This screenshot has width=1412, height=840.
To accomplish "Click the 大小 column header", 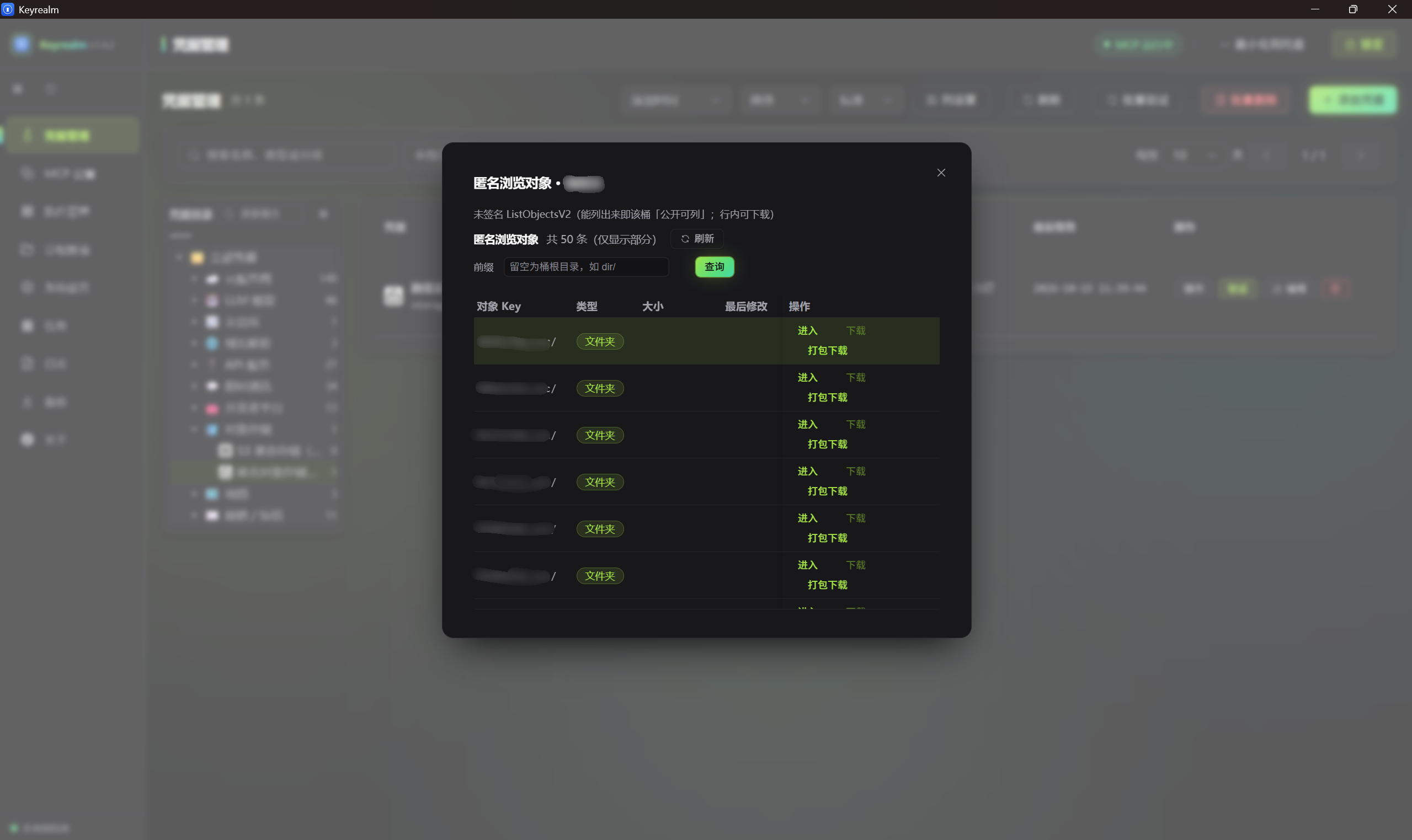I will (x=652, y=306).
